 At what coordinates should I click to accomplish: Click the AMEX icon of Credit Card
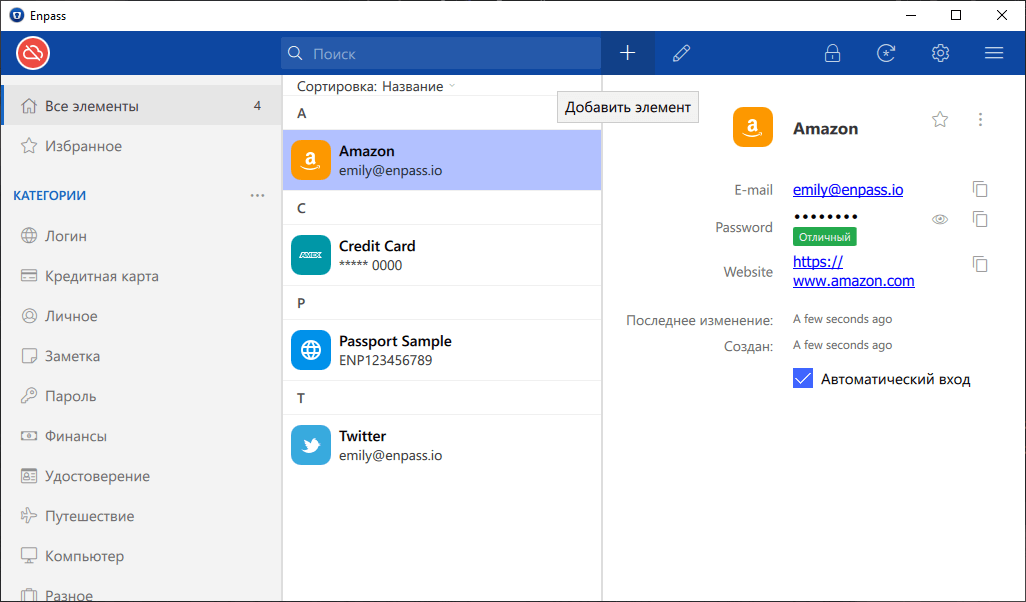click(x=311, y=255)
